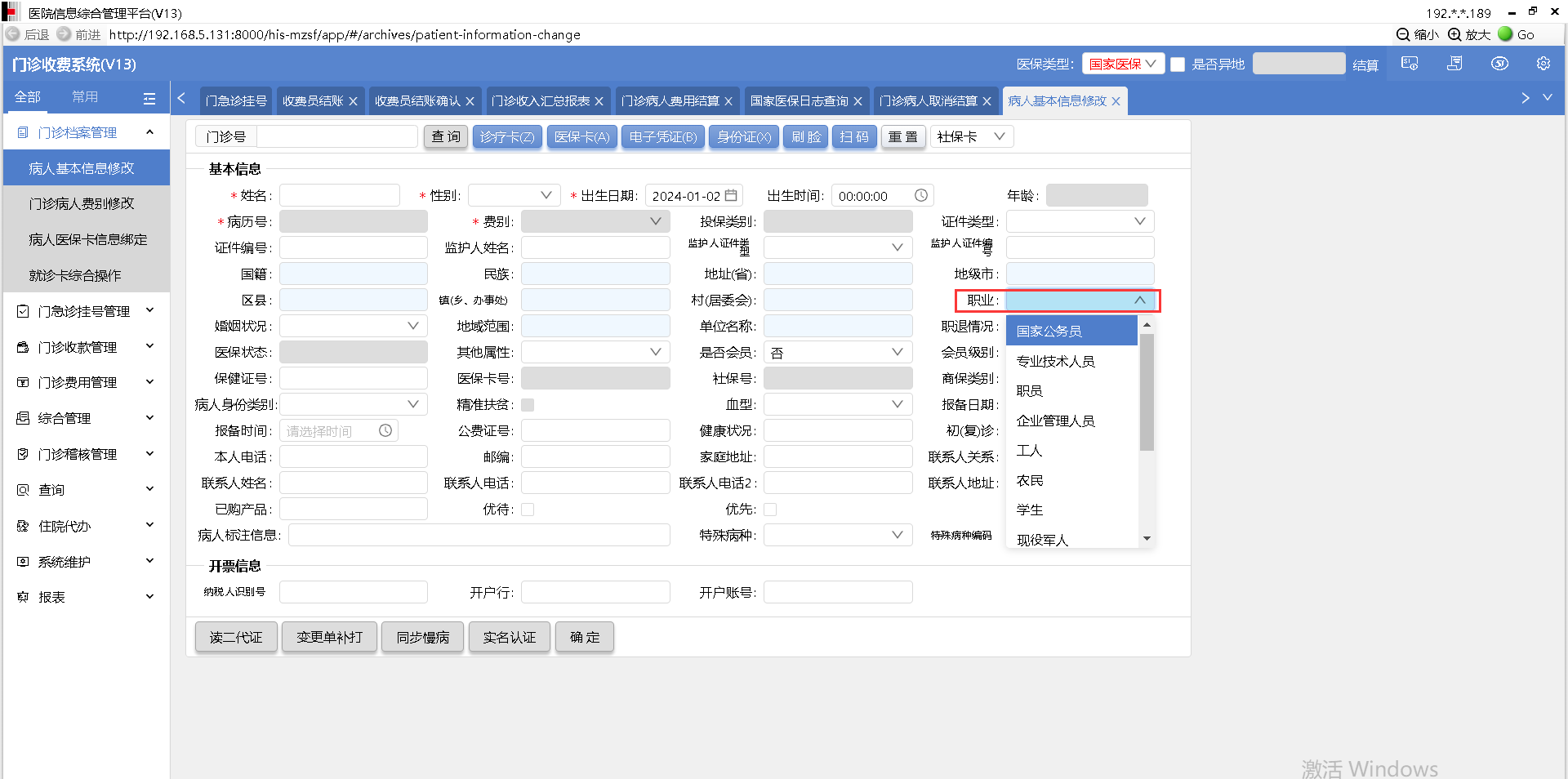
Task: Open the 医保类型 dropdown showing 国家医保
Action: tap(1123, 64)
